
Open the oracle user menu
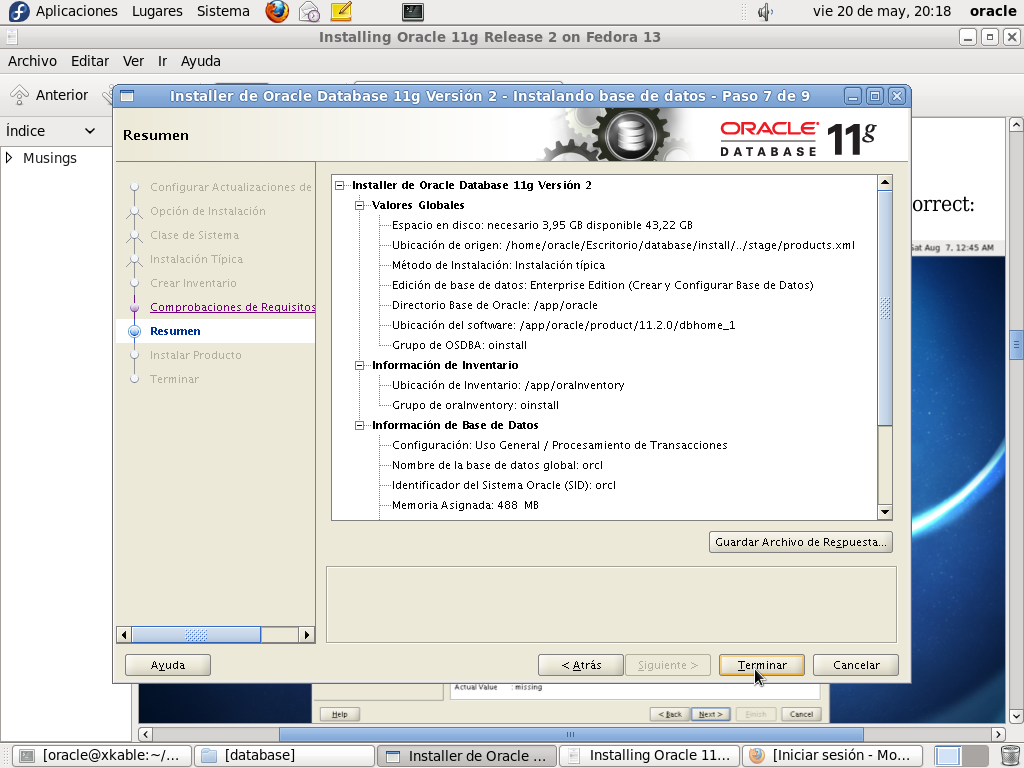pyautogui.click(x=993, y=11)
